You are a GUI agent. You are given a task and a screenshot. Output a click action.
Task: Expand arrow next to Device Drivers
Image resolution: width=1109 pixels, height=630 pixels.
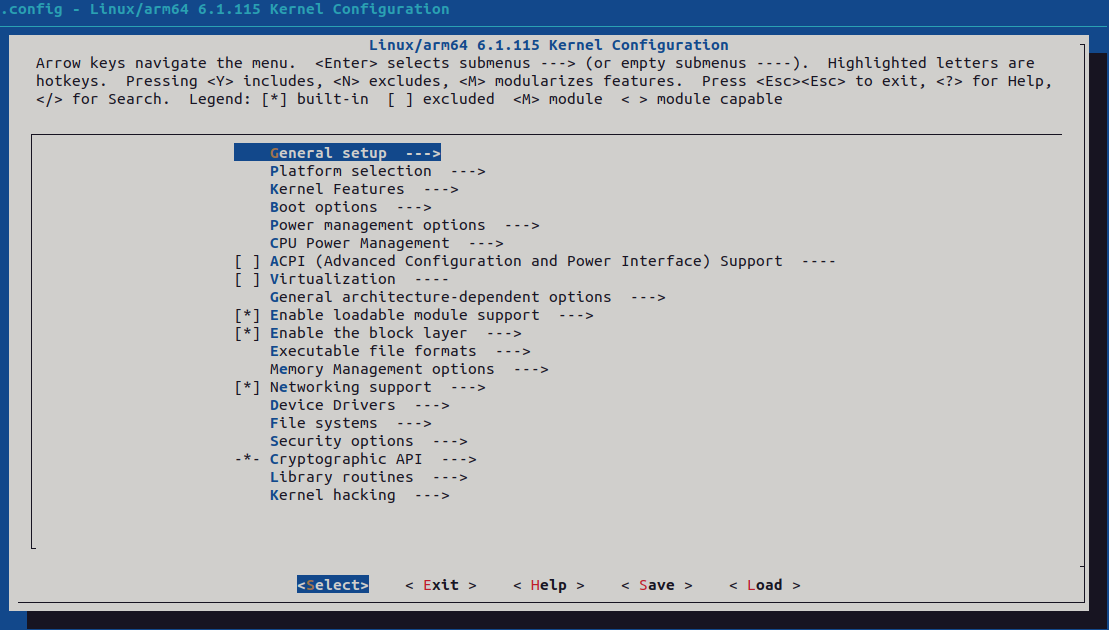coord(432,405)
